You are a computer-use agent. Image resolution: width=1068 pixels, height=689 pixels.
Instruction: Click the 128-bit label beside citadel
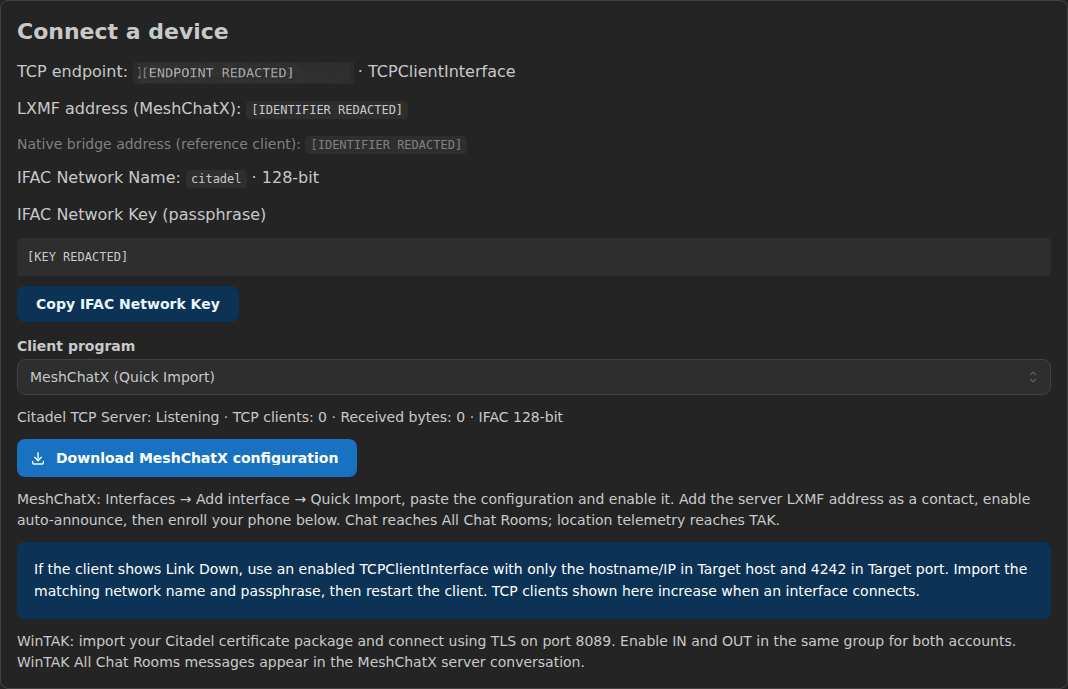[x=290, y=178]
